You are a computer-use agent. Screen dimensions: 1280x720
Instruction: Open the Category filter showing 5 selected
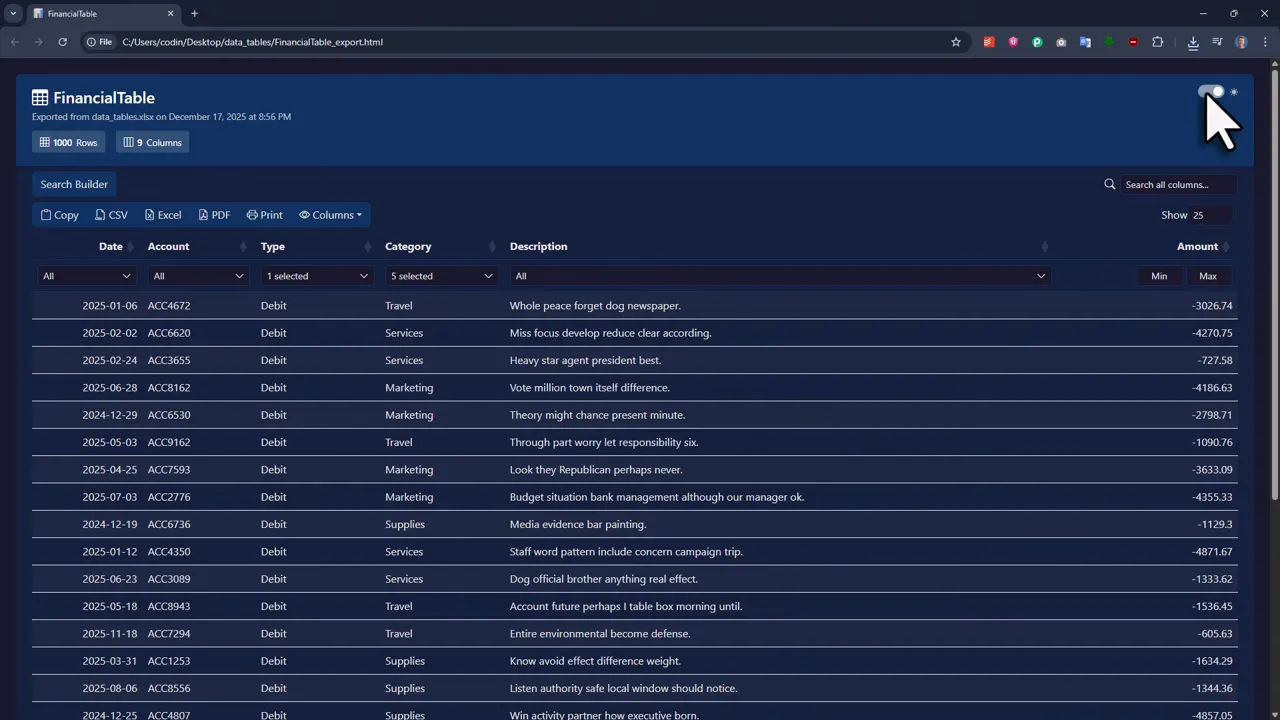440,275
